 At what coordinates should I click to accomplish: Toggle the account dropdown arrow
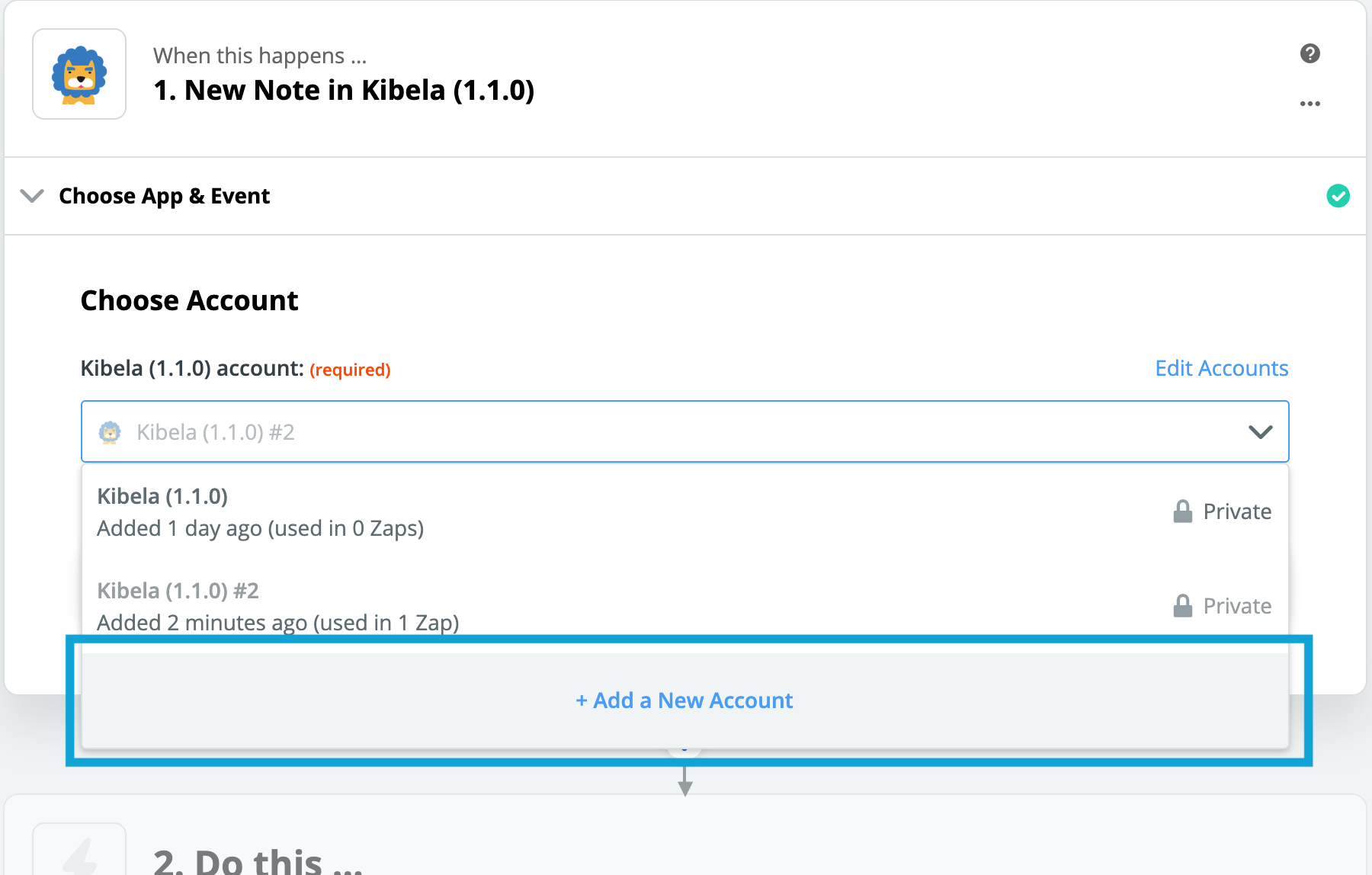[x=1260, y=432]
